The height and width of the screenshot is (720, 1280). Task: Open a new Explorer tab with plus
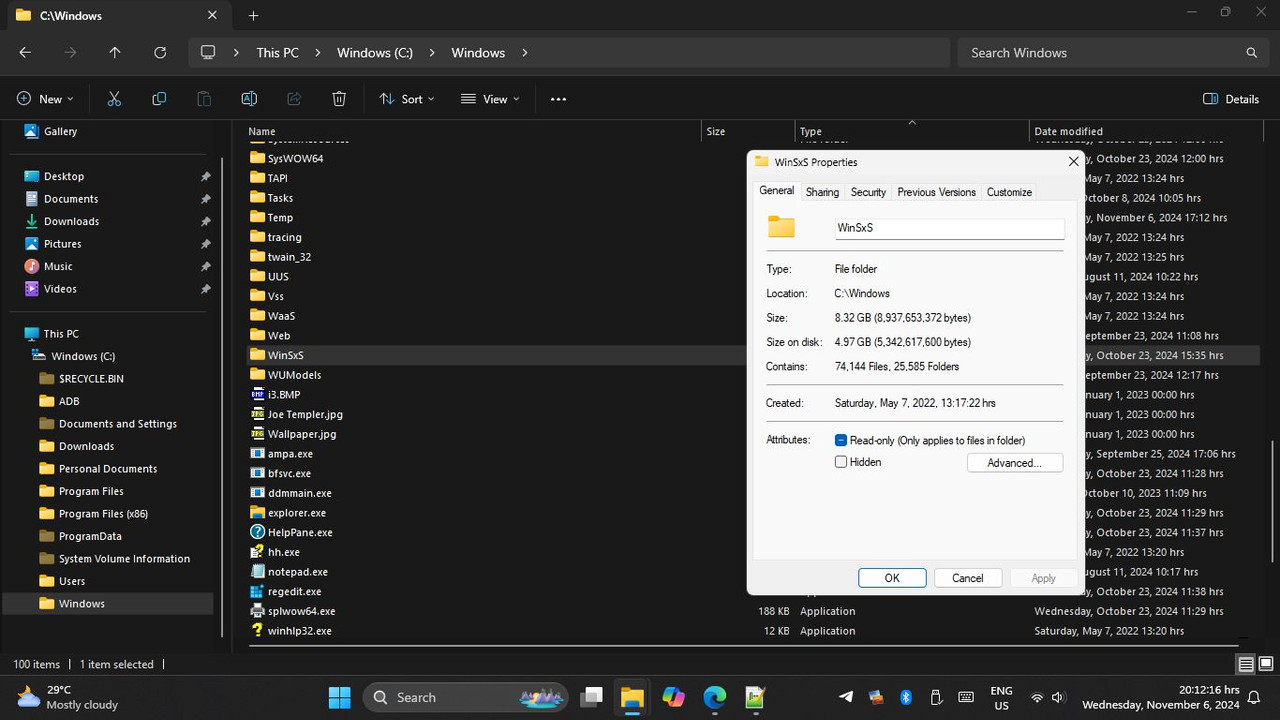point(253,16)
